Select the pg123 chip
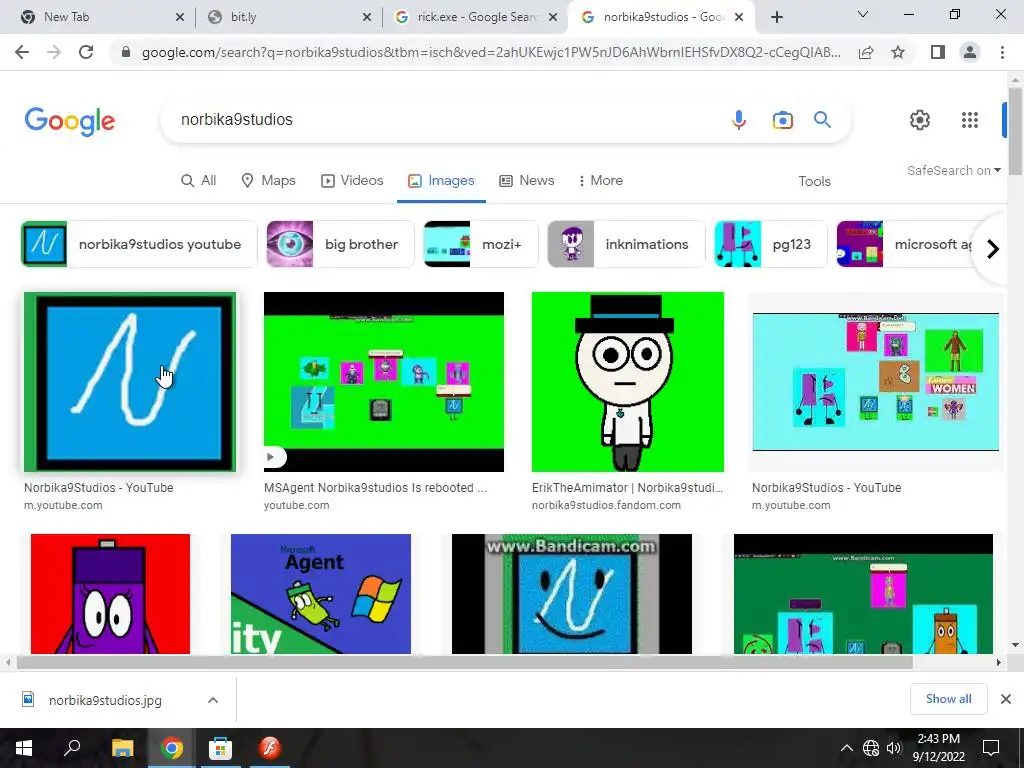This screenshot has height=768, width=1024. pos(771,244)
